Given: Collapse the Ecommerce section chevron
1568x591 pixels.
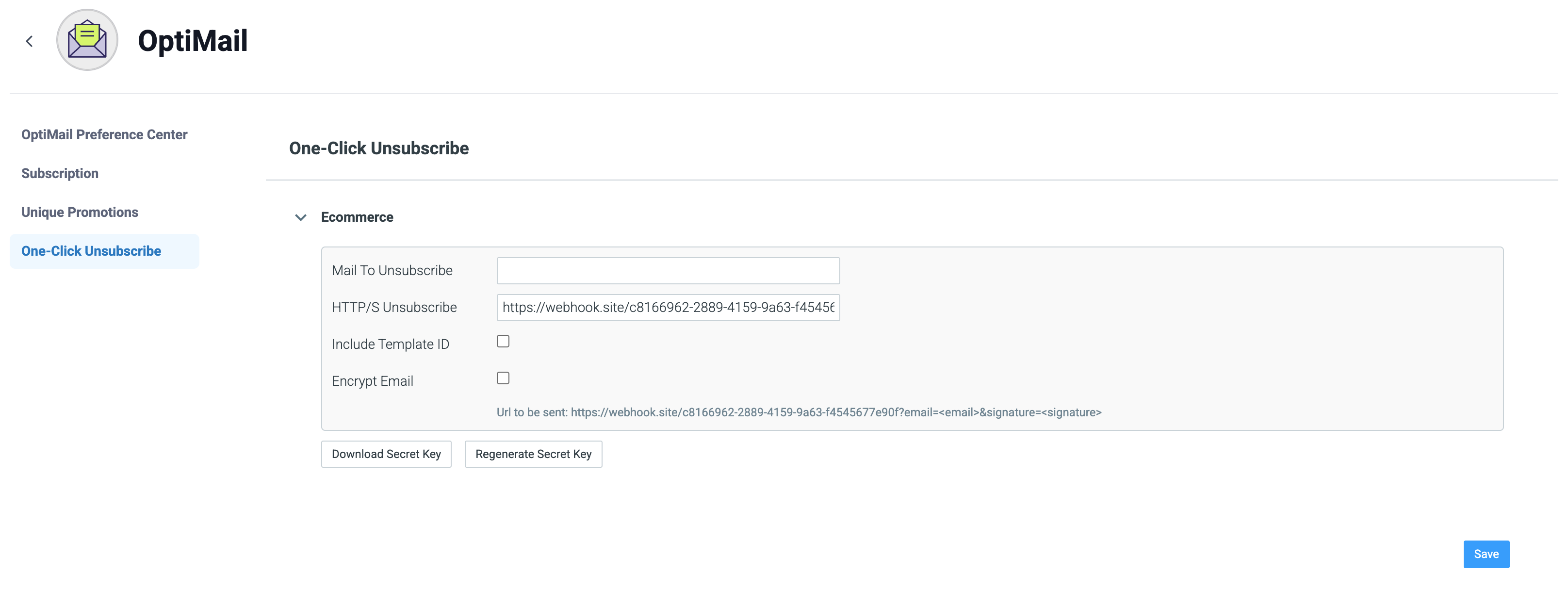Looking at the screenshot, I should click(301, 217).
